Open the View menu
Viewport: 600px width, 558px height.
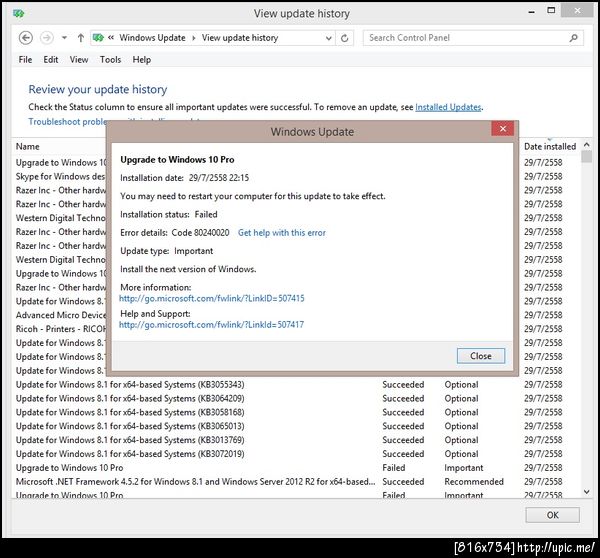point(79,60)
